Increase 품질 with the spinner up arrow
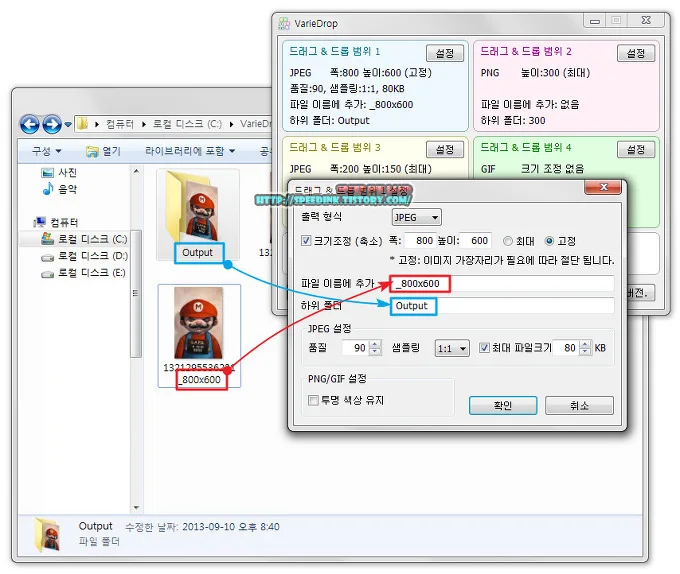Screen dimensions: 680x574 375,344
